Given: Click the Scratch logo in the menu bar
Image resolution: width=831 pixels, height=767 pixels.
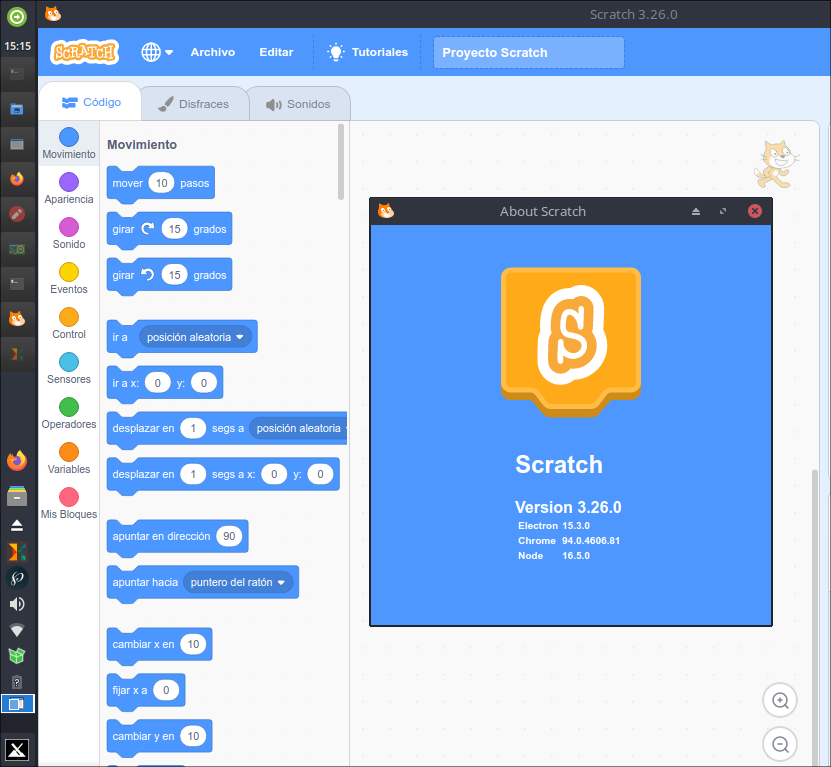Looking at the screenshot, I should tap(84, 52).
